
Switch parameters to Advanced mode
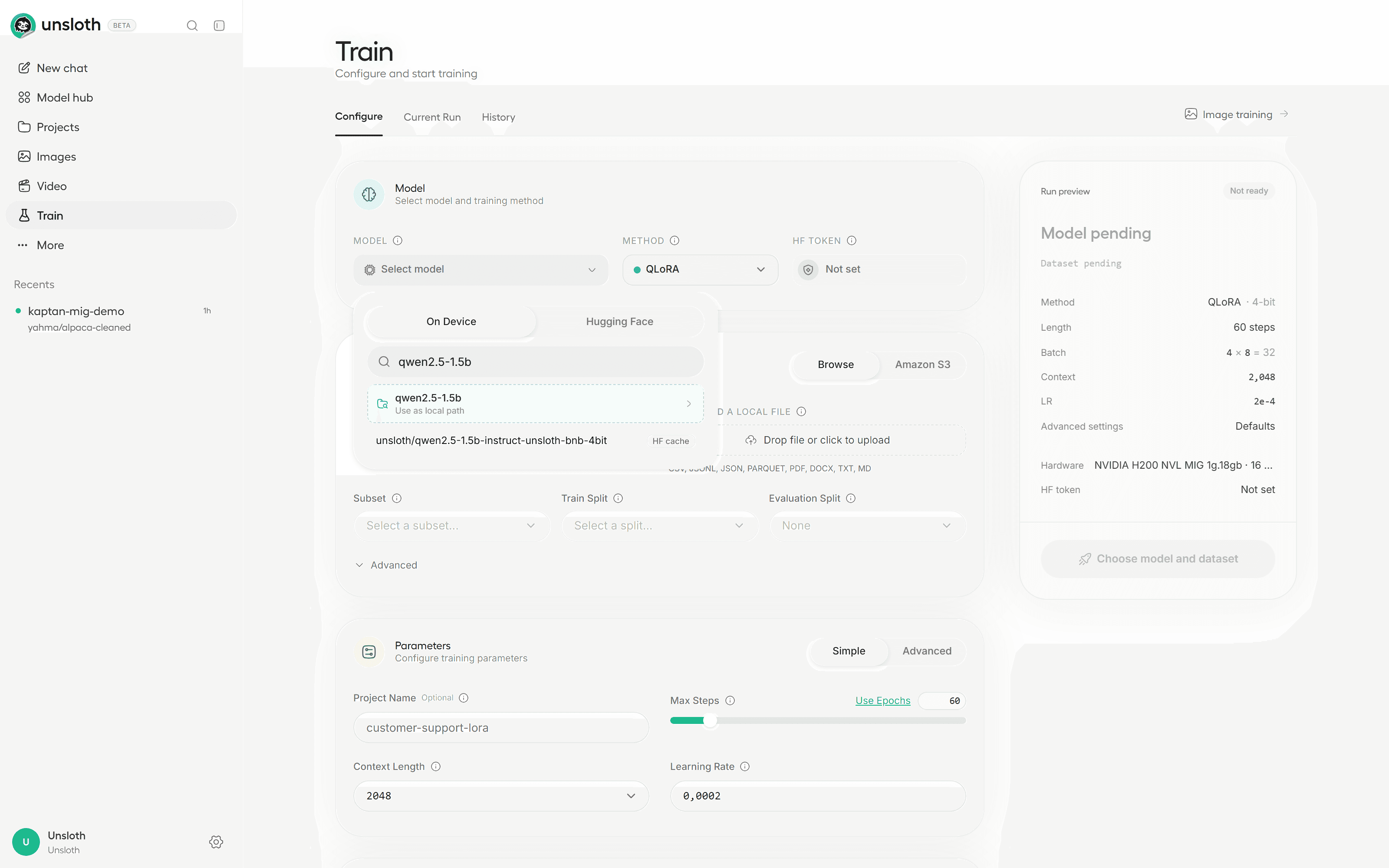(926, 651)
